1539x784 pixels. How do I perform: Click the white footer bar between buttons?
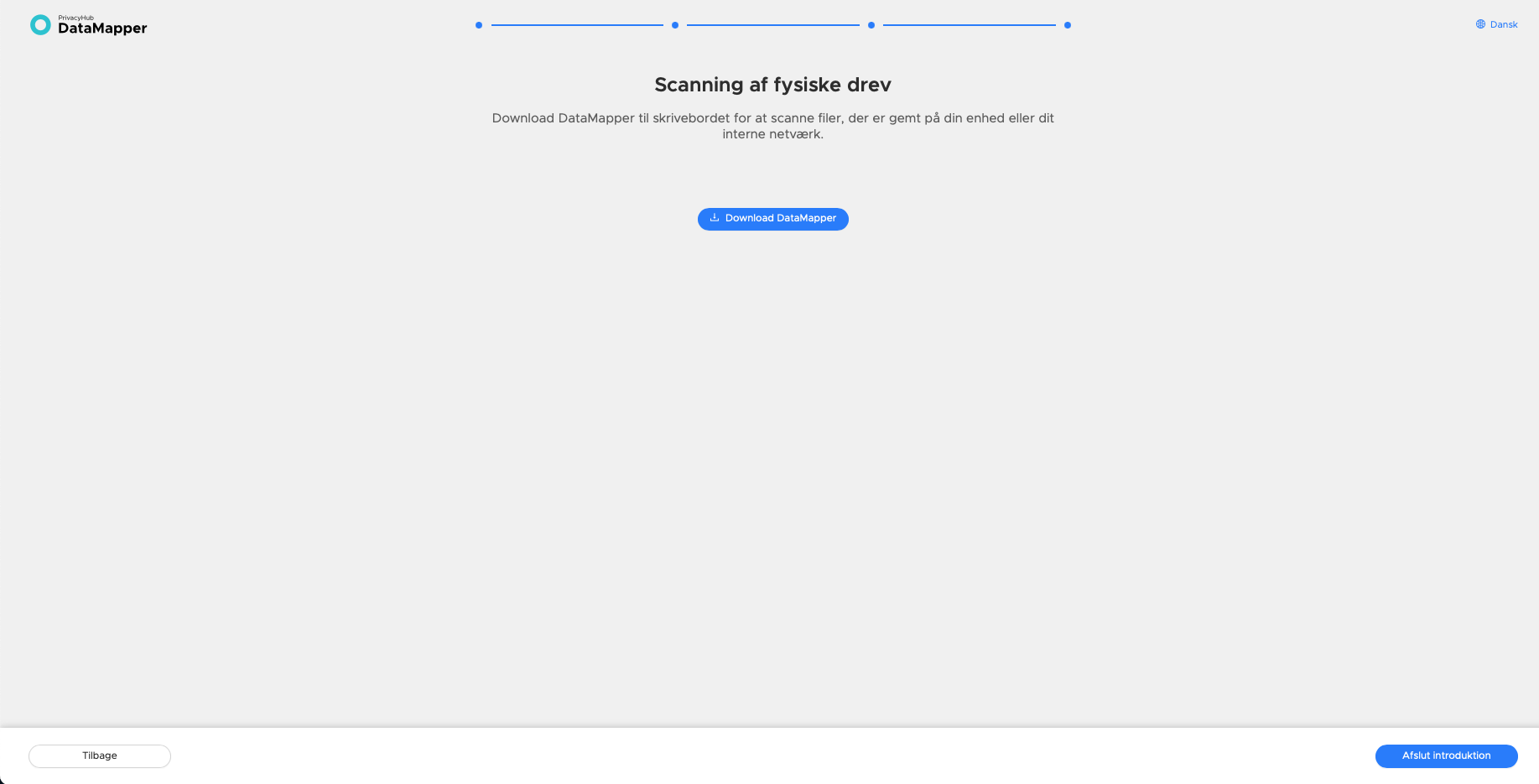tap(772, 756)
